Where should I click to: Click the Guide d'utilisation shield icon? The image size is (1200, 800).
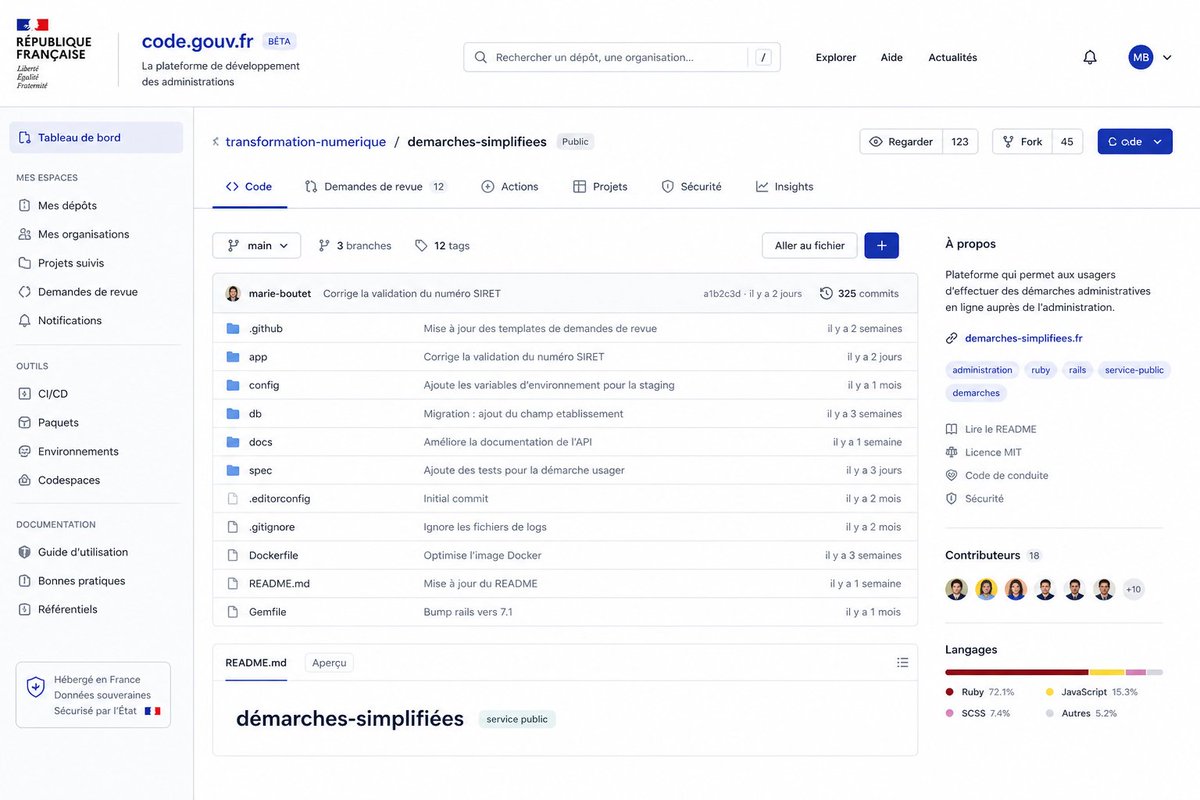coord(25,552)
